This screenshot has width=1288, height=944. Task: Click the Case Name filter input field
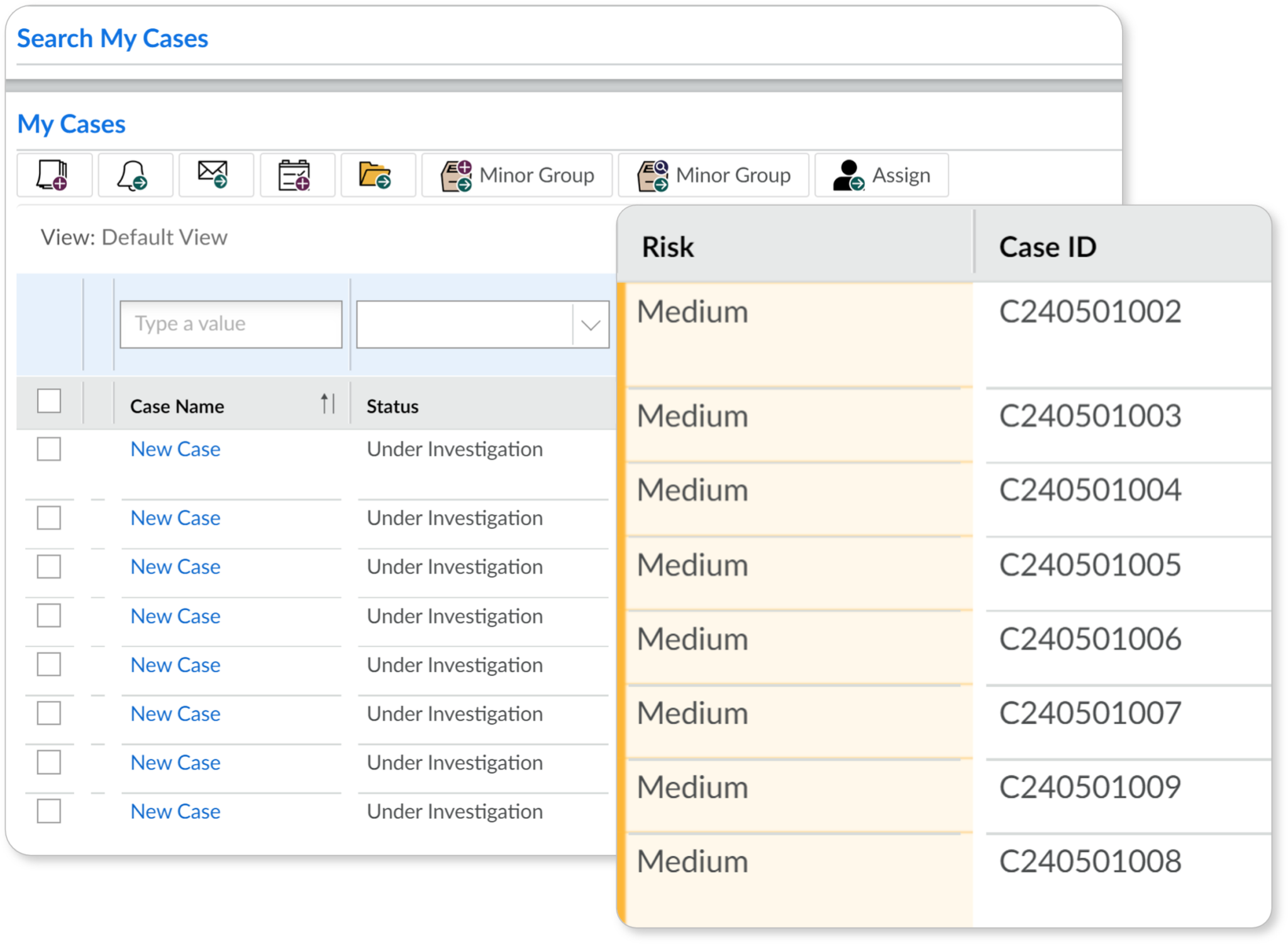tap(231, 324)
